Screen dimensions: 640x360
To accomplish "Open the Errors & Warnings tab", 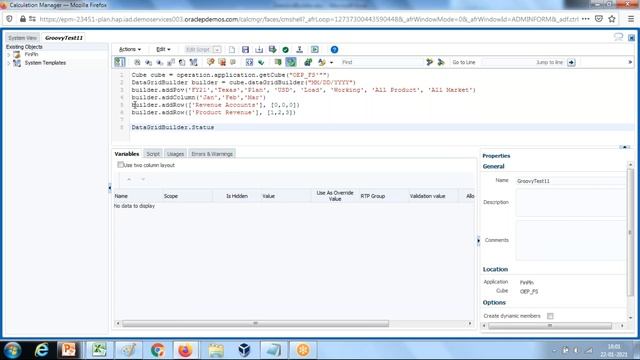I will [x=212, y=154].
